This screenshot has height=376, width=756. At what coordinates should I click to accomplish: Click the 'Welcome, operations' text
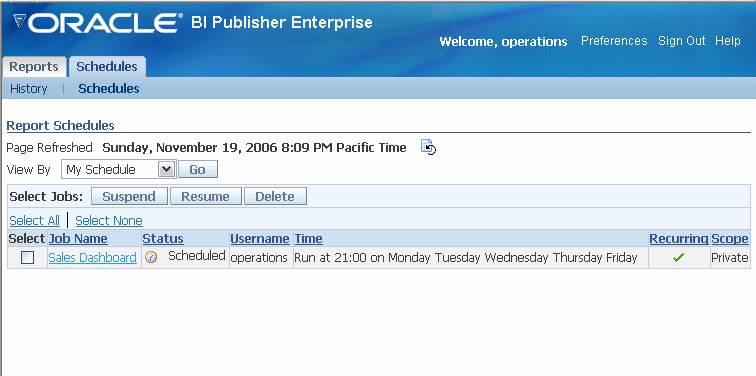(503, 42)
